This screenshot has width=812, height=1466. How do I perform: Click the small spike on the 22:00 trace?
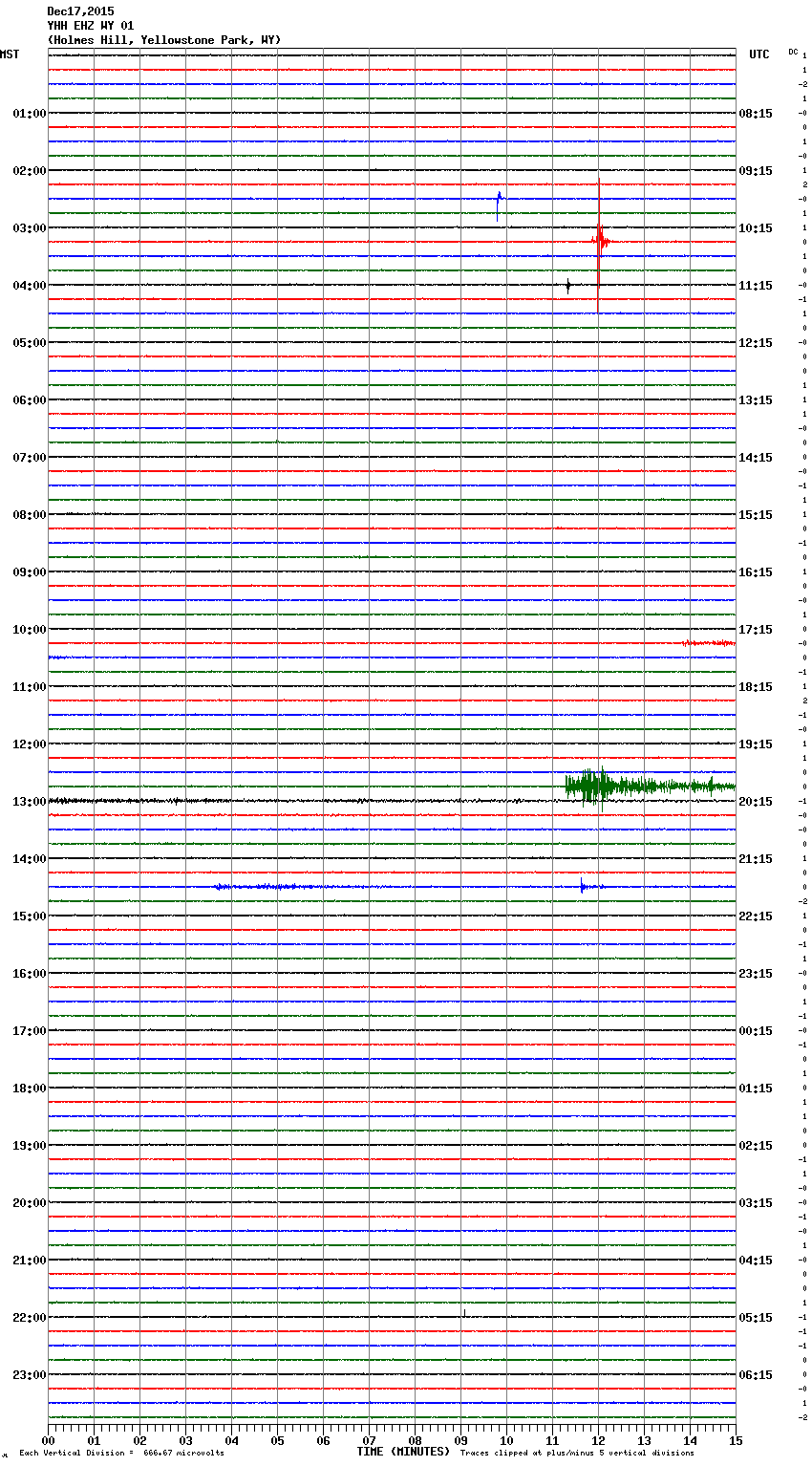464,1313
